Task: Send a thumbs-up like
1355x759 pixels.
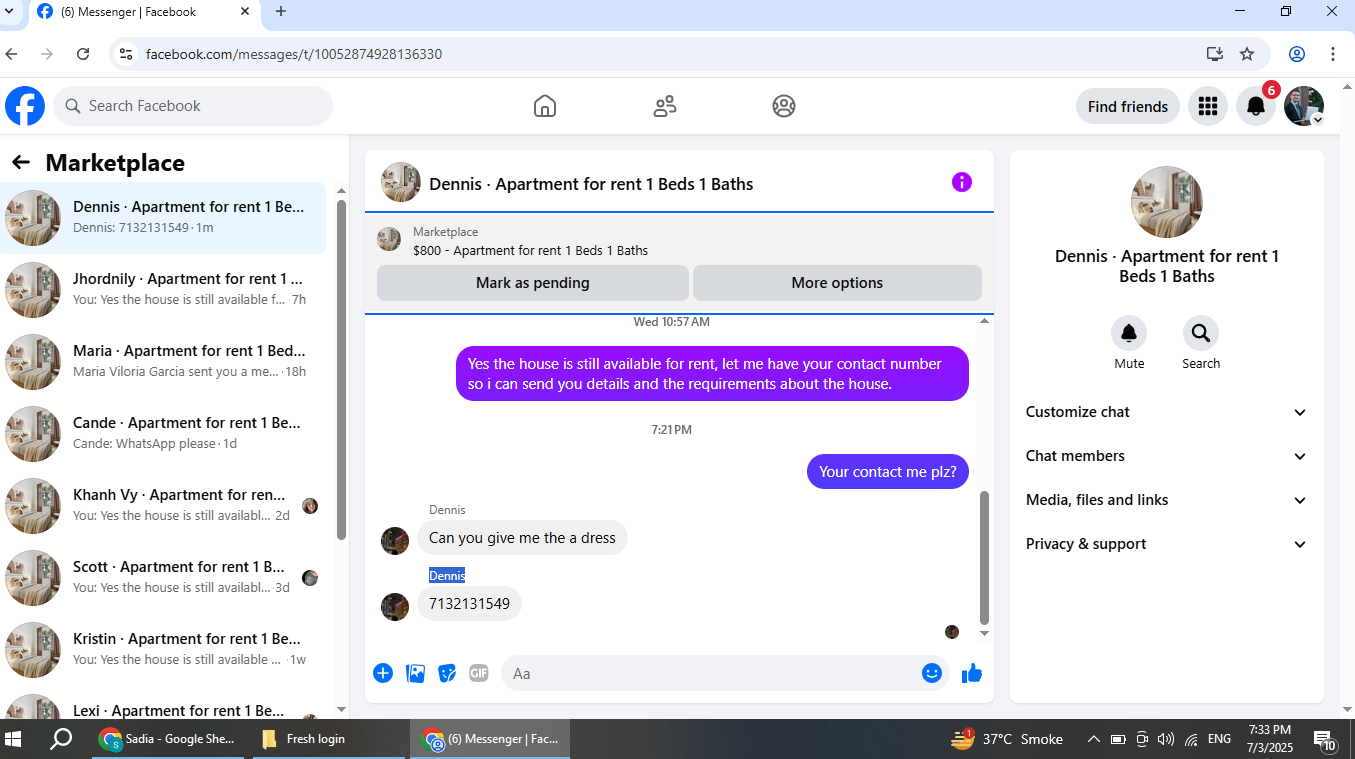Action: coord(972,673)
